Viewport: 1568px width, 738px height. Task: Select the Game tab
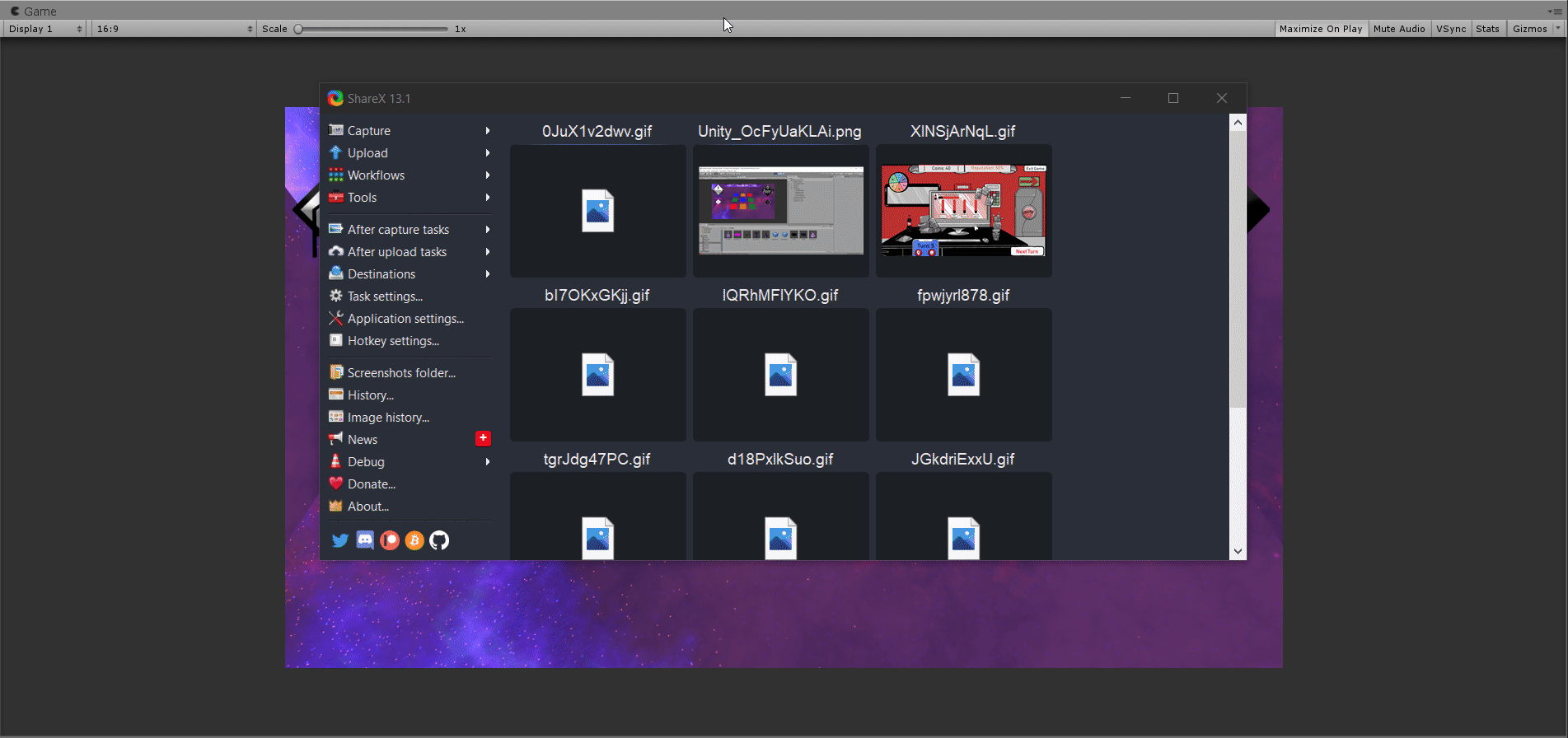point(34,11)
